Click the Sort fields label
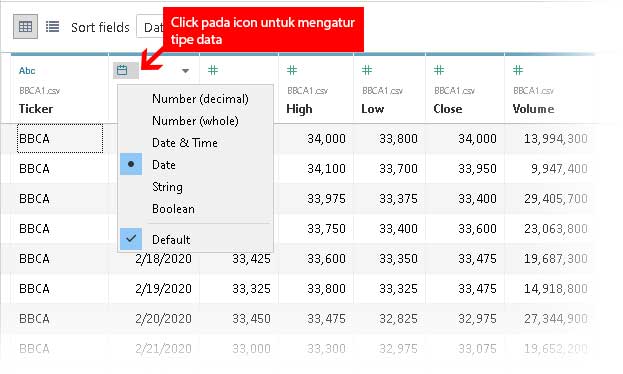The width and height of the screenshot is (623, 374). tap(100, 27)
